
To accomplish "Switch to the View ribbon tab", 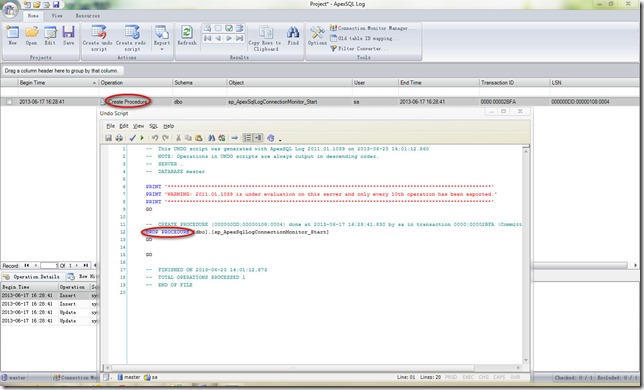I will coord(57,16).
